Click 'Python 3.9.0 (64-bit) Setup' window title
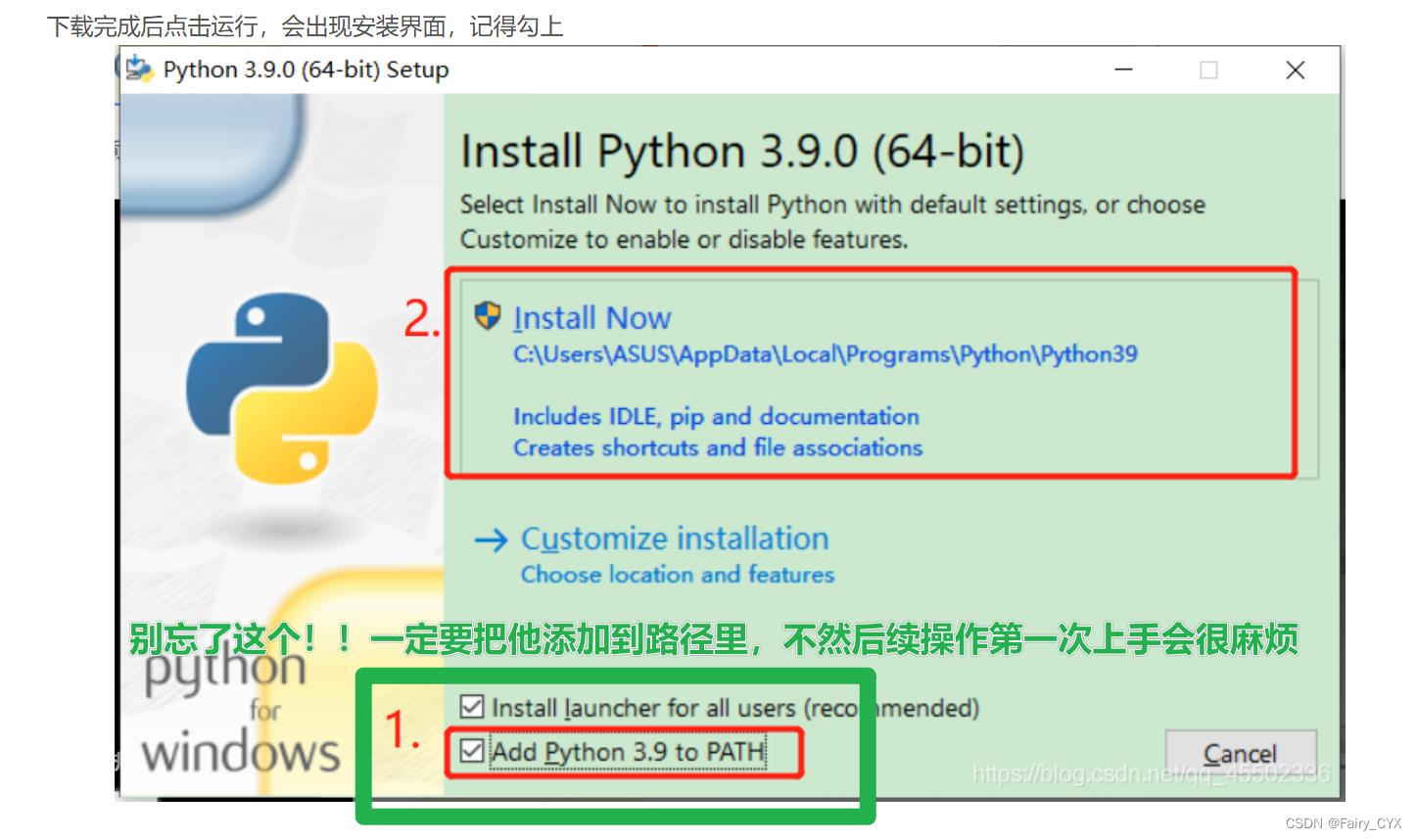This screenshot has width=1417, height=840. pyautogui.click(x=306, y=70)
